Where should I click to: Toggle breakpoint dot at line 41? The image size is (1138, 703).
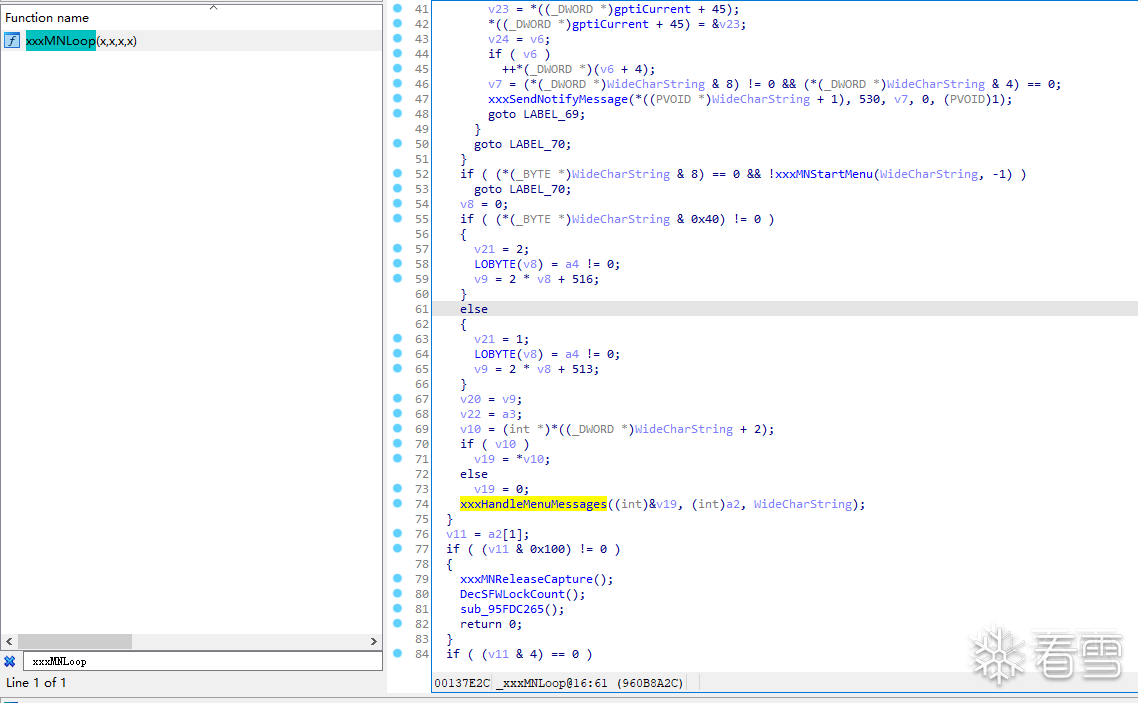tap(398, 8)
